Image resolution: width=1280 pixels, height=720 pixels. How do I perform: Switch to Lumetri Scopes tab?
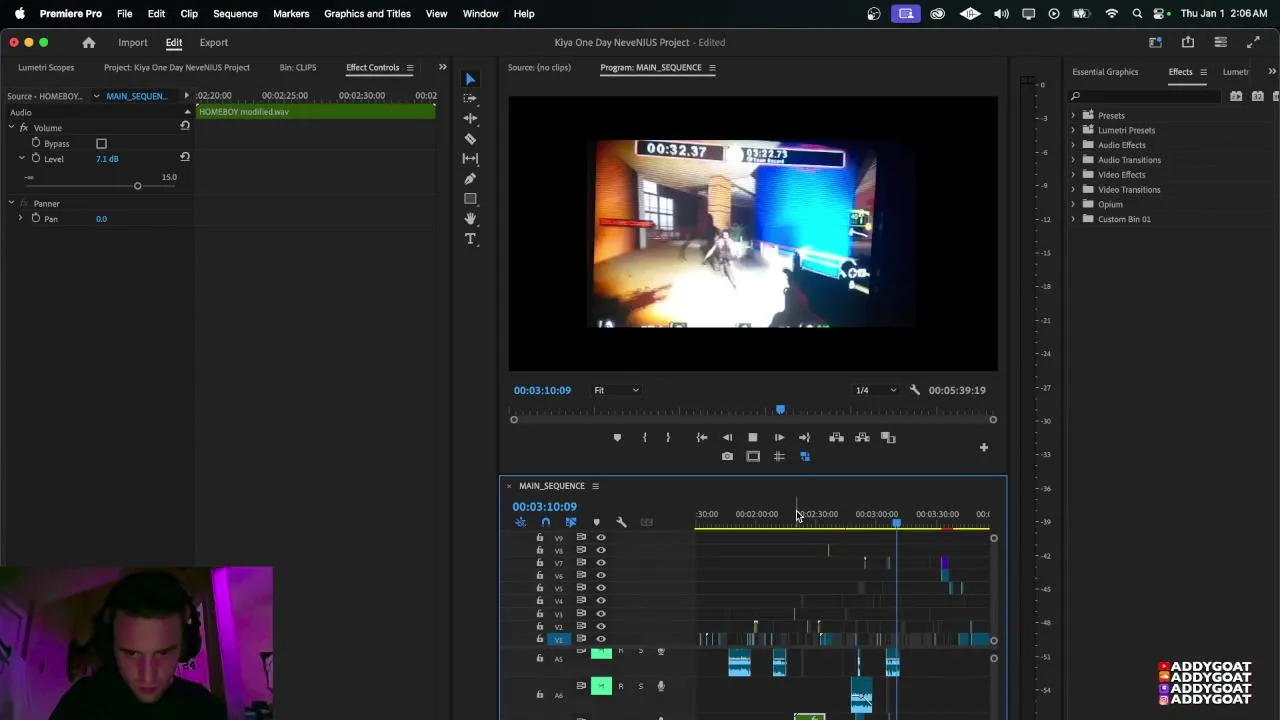pos(46,68)
